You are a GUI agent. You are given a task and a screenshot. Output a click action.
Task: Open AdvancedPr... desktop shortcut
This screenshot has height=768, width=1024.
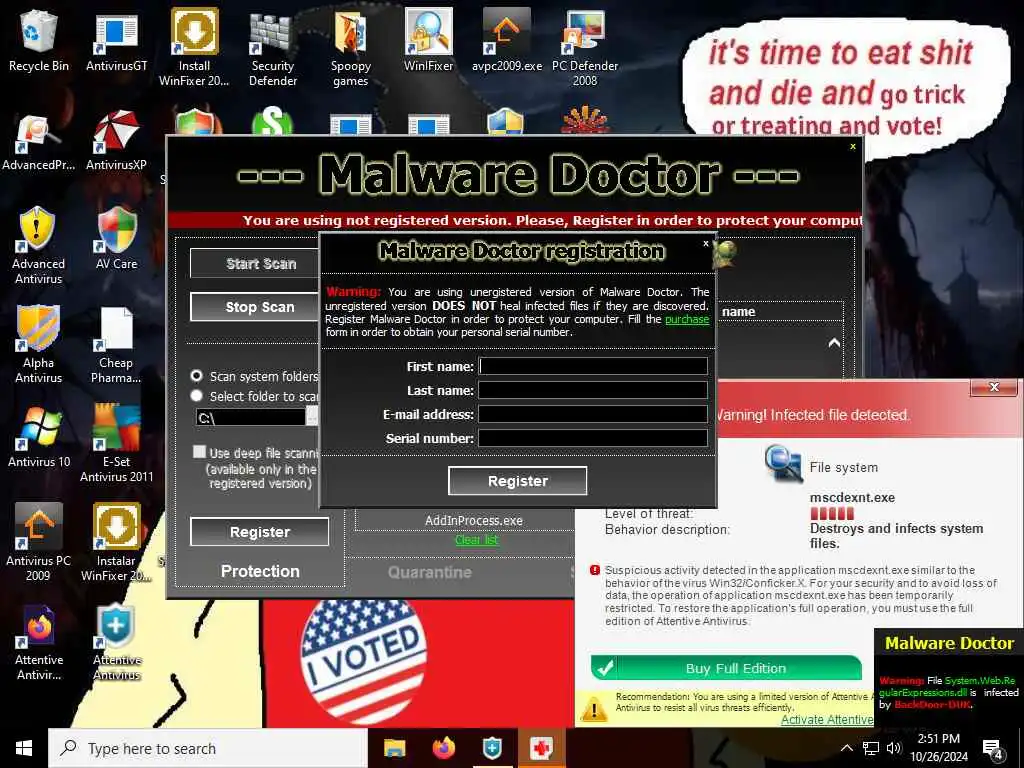tap(39, 141)
